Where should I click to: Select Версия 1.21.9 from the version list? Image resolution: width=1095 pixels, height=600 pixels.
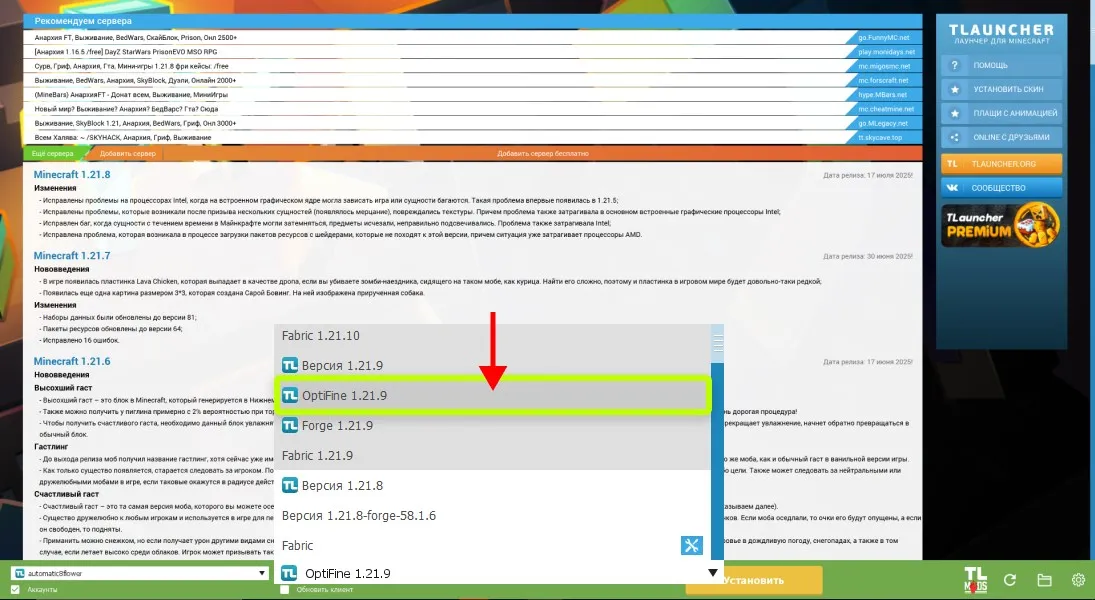492,365
